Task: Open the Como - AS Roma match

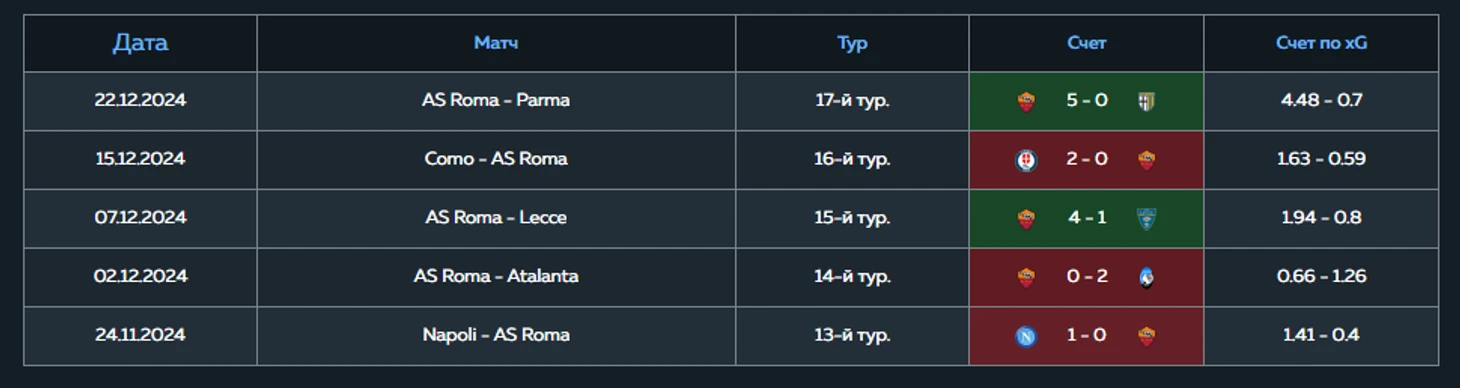Action: tap(496, 159)
